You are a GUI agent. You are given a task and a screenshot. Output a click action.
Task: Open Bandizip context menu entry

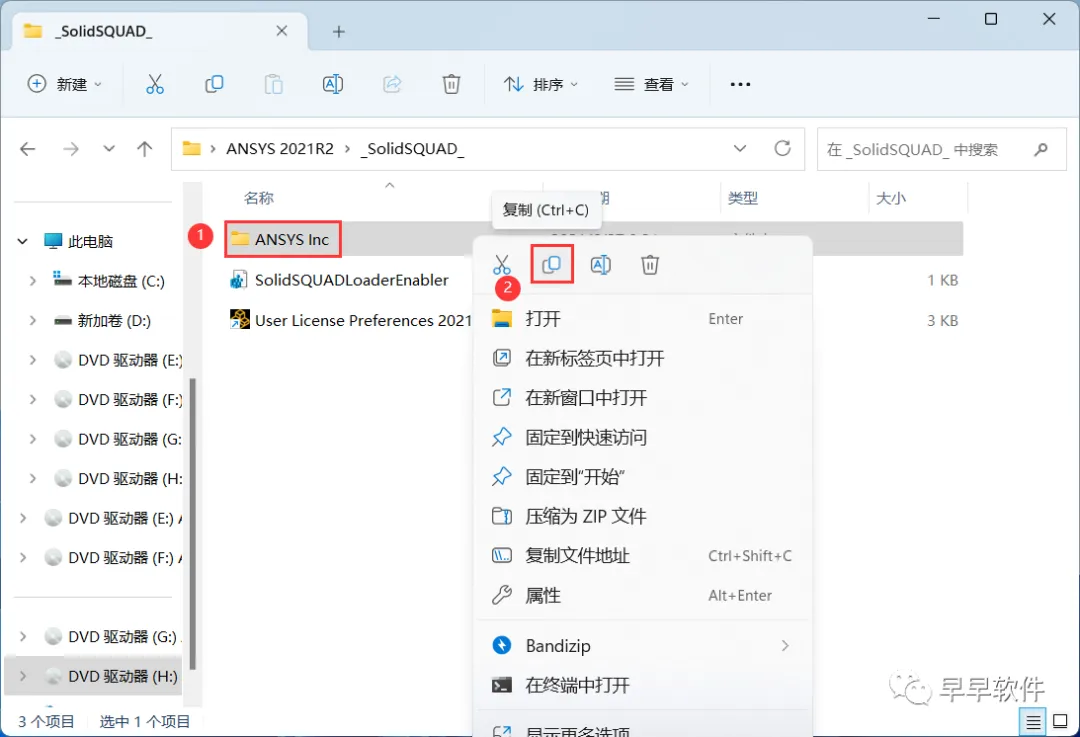(643, 645)
